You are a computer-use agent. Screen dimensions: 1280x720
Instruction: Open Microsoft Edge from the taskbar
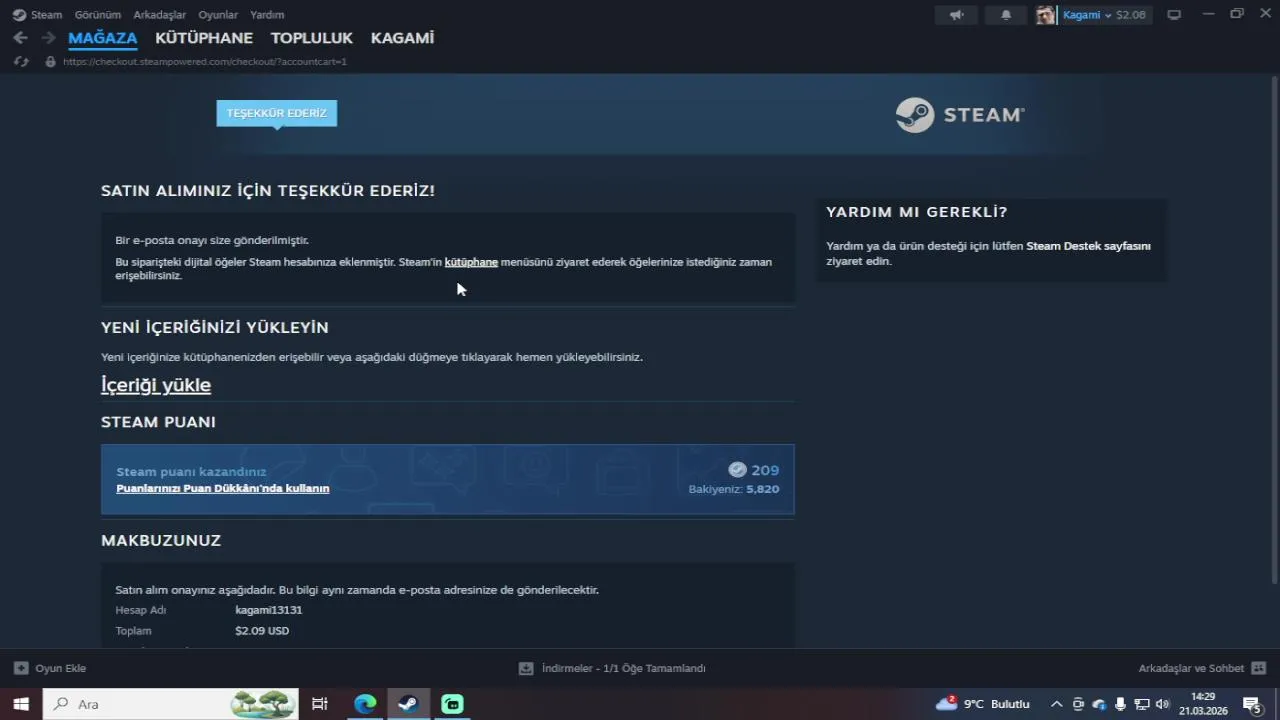click(365, 704)
